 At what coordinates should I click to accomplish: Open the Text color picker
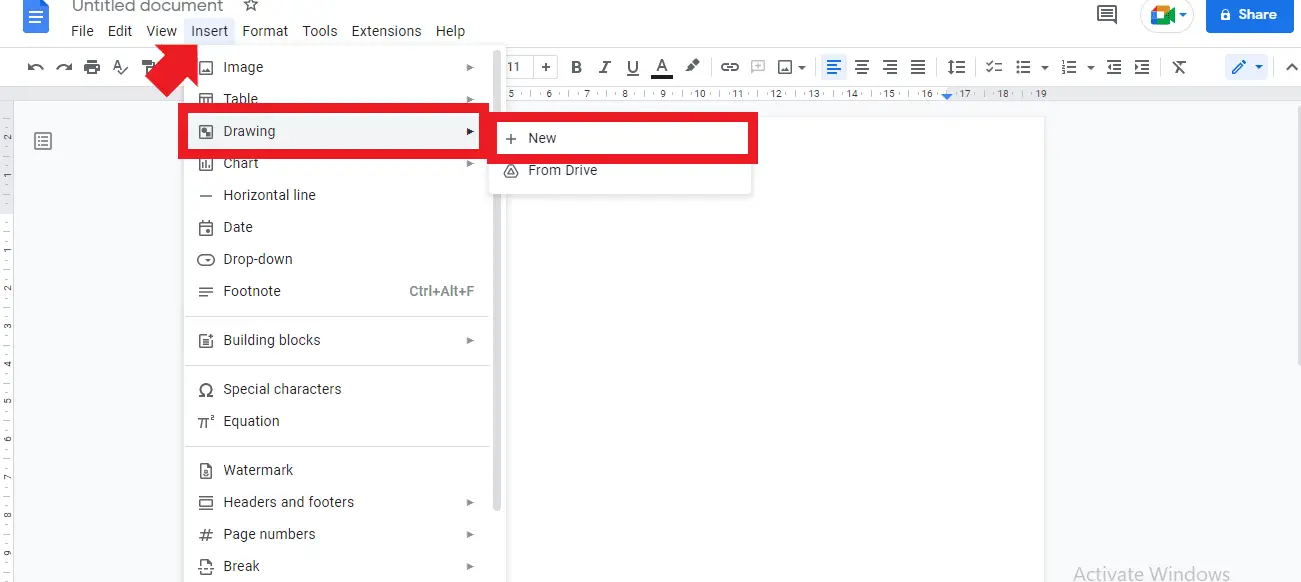click(661, 67)
